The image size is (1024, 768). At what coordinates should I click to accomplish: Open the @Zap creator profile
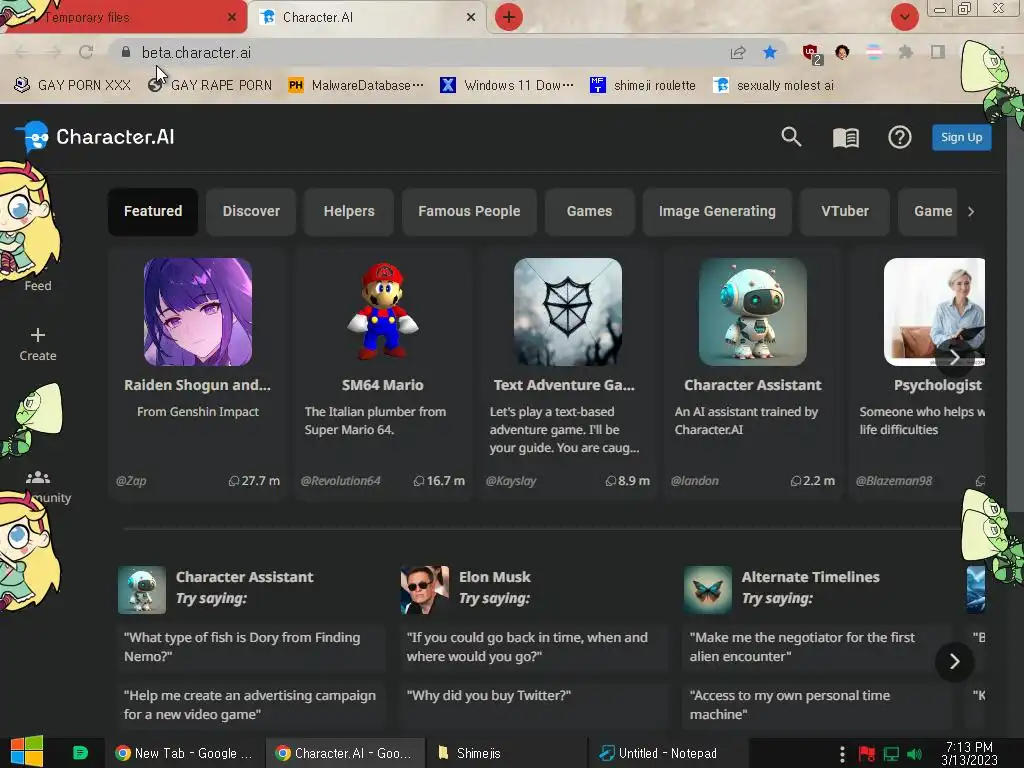pos(131,481)
